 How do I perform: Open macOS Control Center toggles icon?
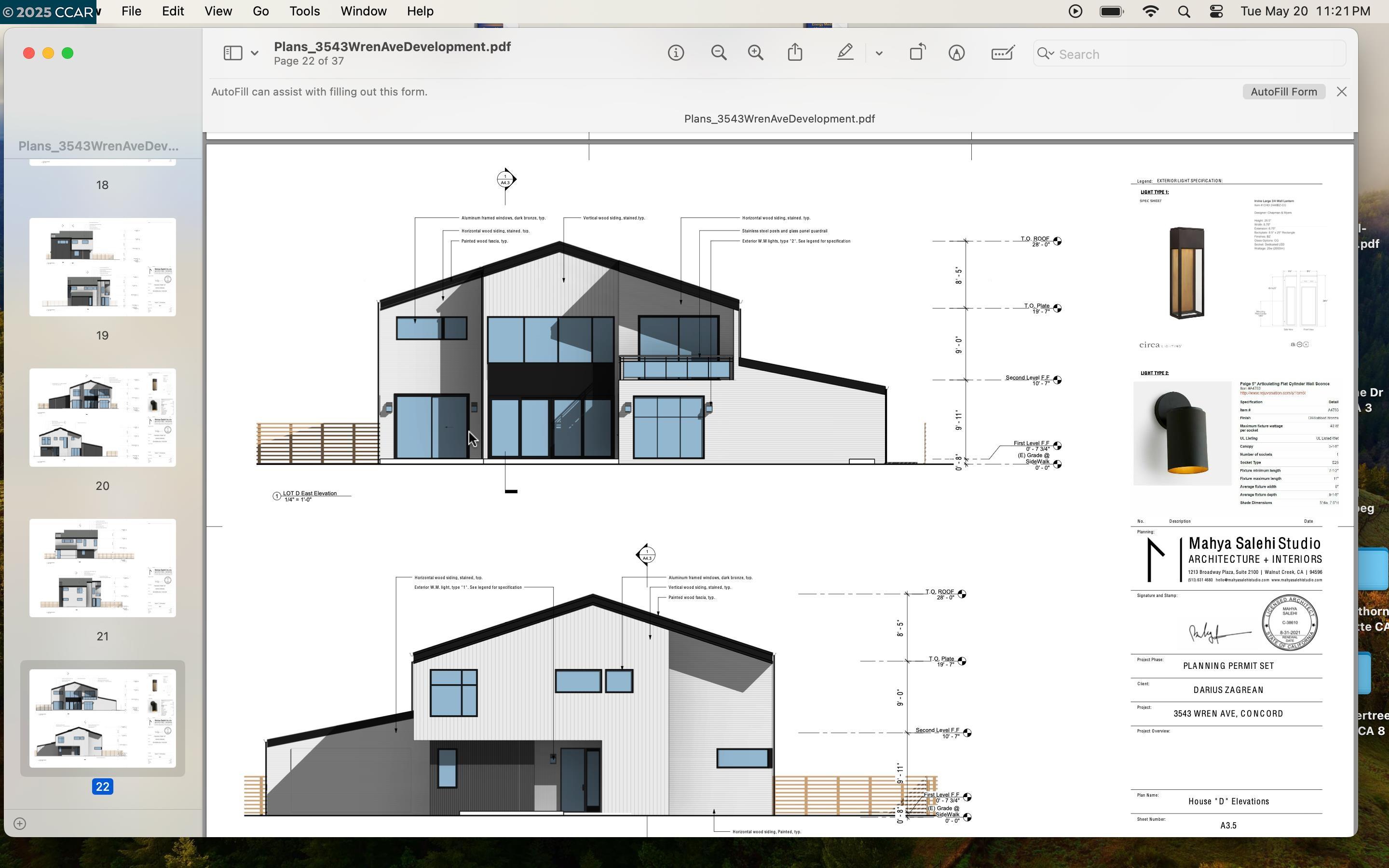coord(1216,12)
